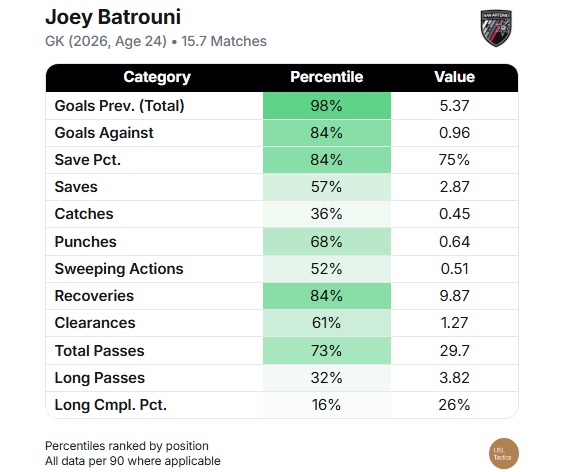The height and width of the screenshot is (472, 561).
Task: Select the Category column header
Action: (157, 77)
